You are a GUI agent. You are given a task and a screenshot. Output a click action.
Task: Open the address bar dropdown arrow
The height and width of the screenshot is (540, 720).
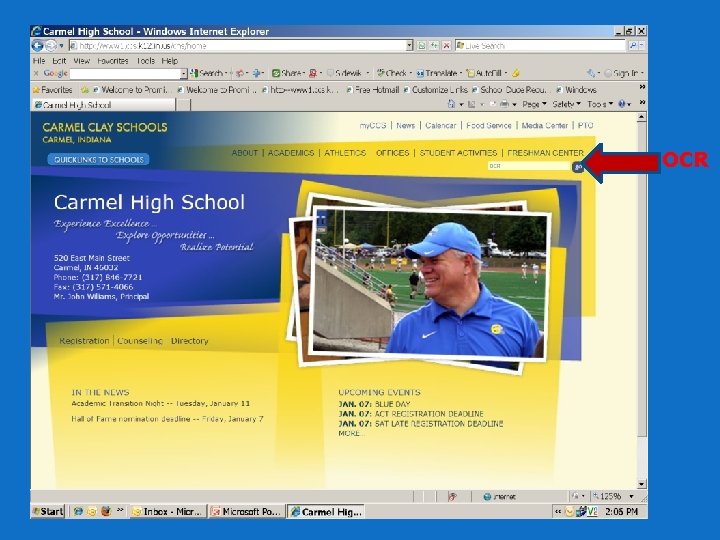pos(410,45)
